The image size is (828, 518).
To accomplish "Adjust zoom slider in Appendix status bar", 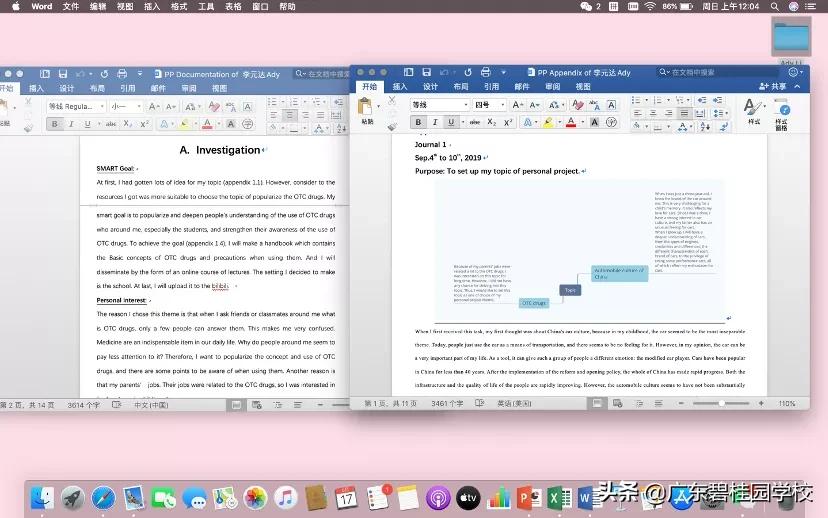I will [721, 403].
